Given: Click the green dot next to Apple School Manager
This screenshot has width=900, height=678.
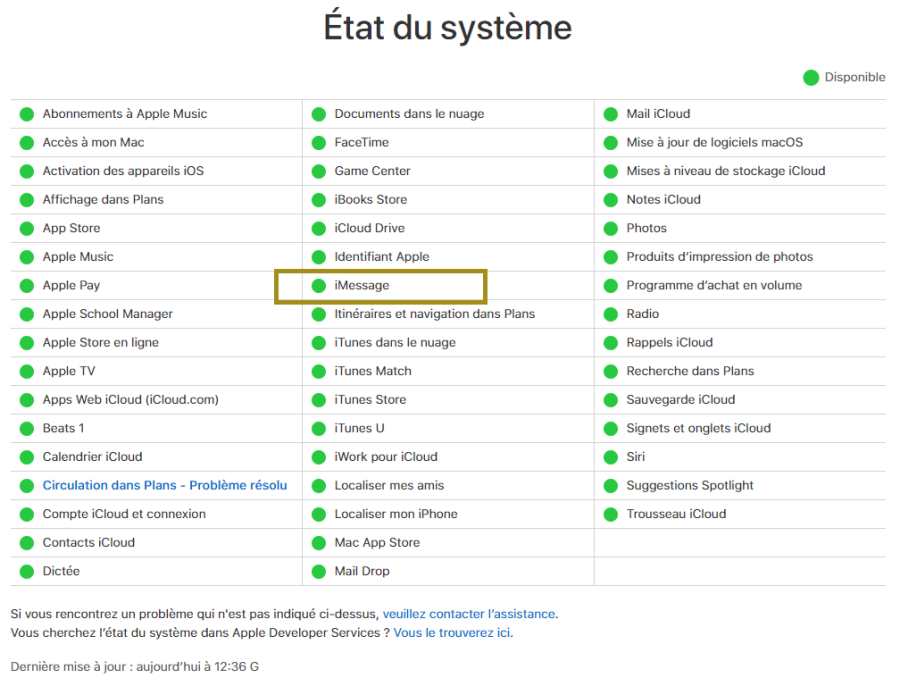Looking at the screenshot, I should click(x=27, y=315).
